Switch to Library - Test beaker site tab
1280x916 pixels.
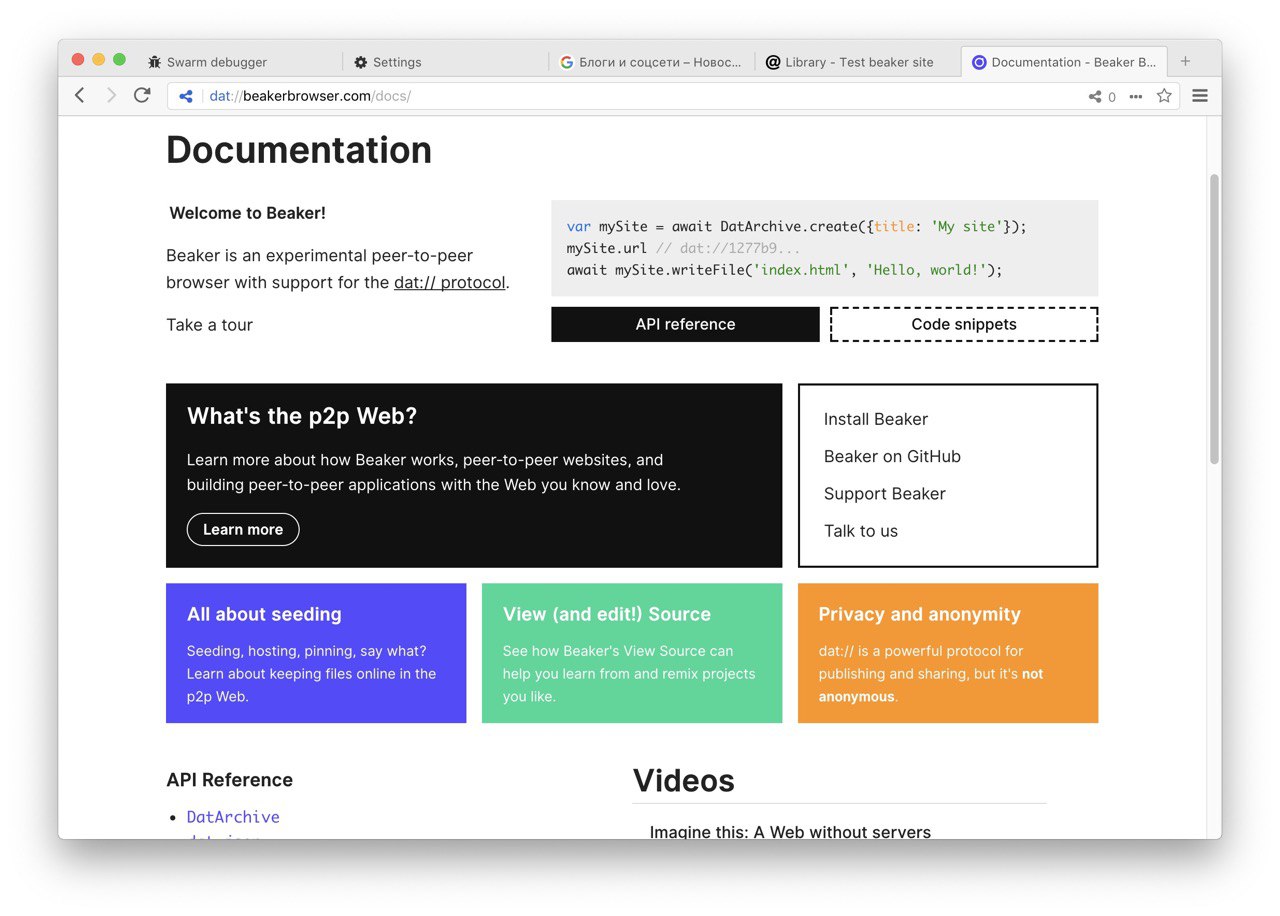pyautogui.click(x=858, y=62)
